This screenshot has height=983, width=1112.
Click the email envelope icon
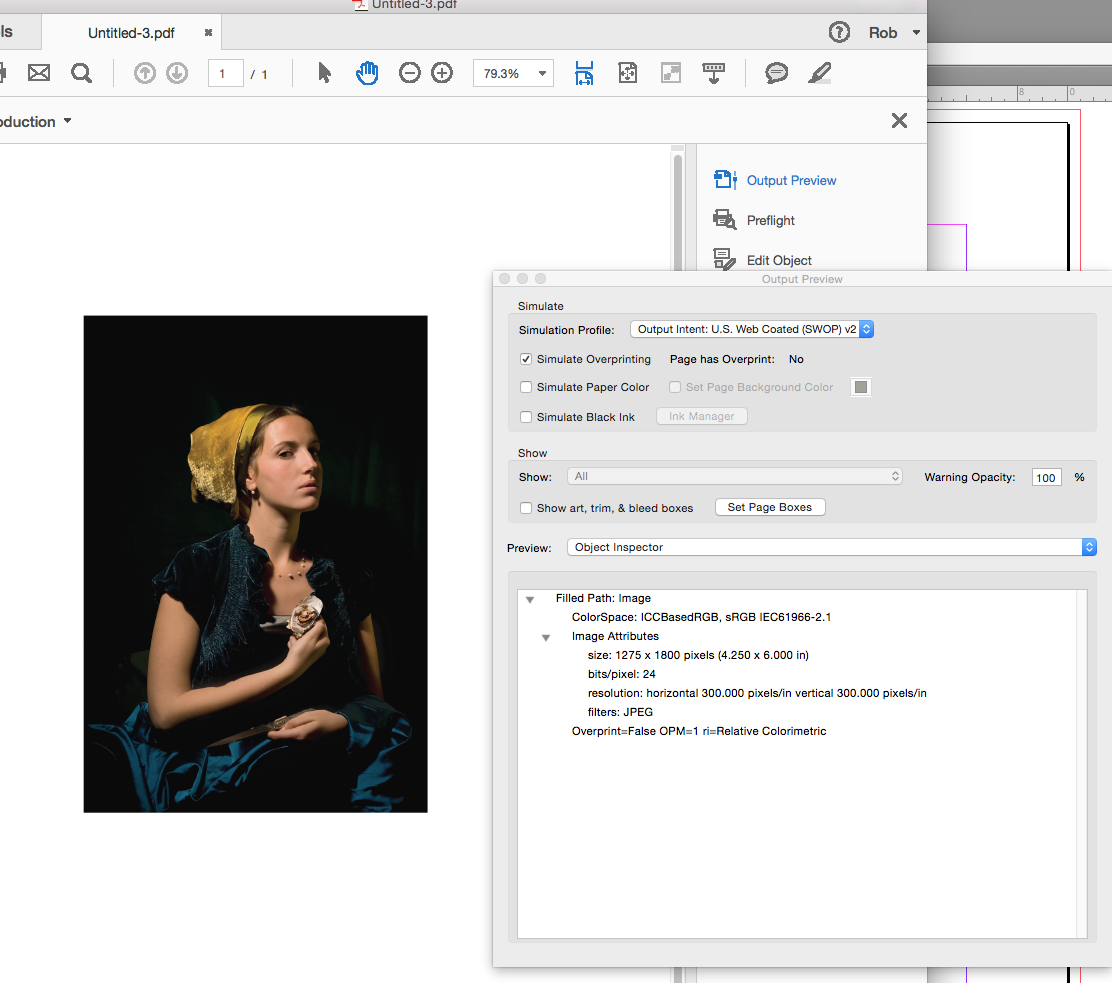click(39, 73)
